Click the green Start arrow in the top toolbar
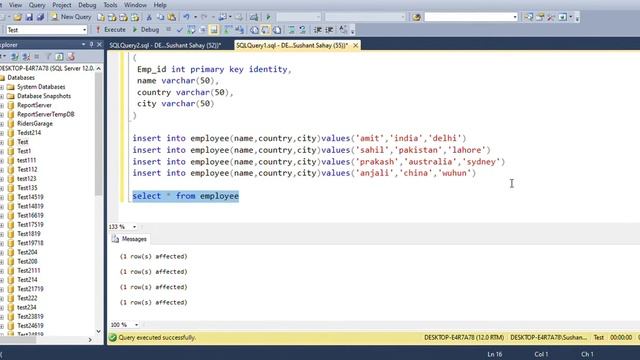640x360 pixels. pyautogui.click(x=268, y=17)
